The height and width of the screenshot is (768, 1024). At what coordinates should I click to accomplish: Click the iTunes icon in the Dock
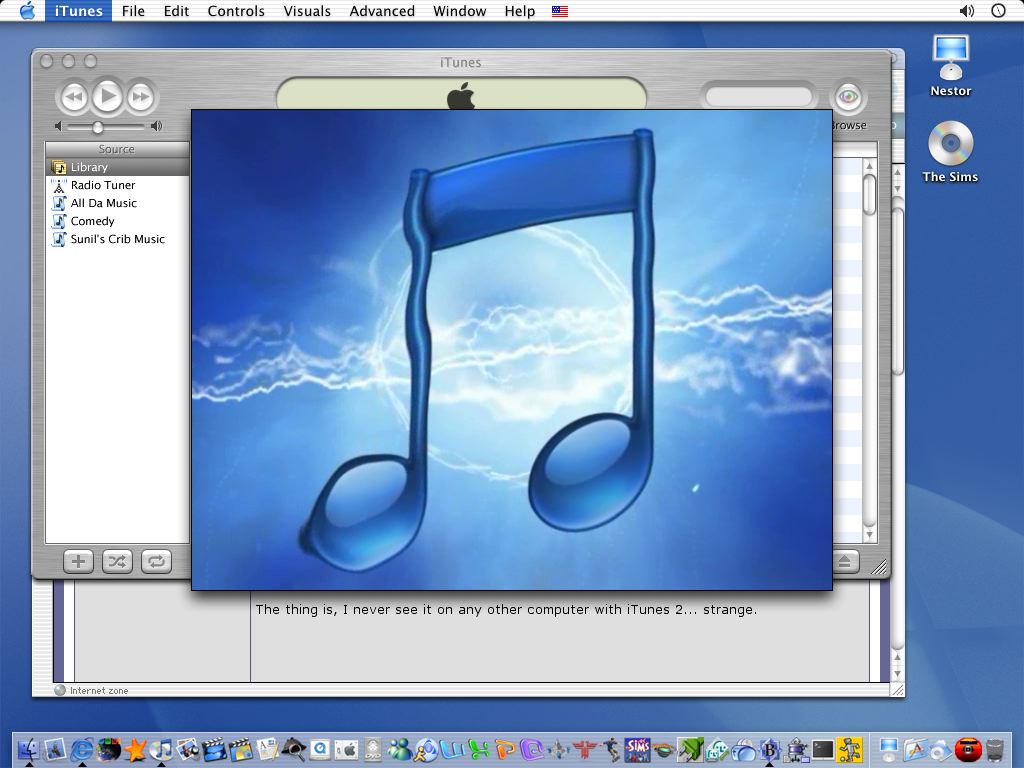[161, 750]
